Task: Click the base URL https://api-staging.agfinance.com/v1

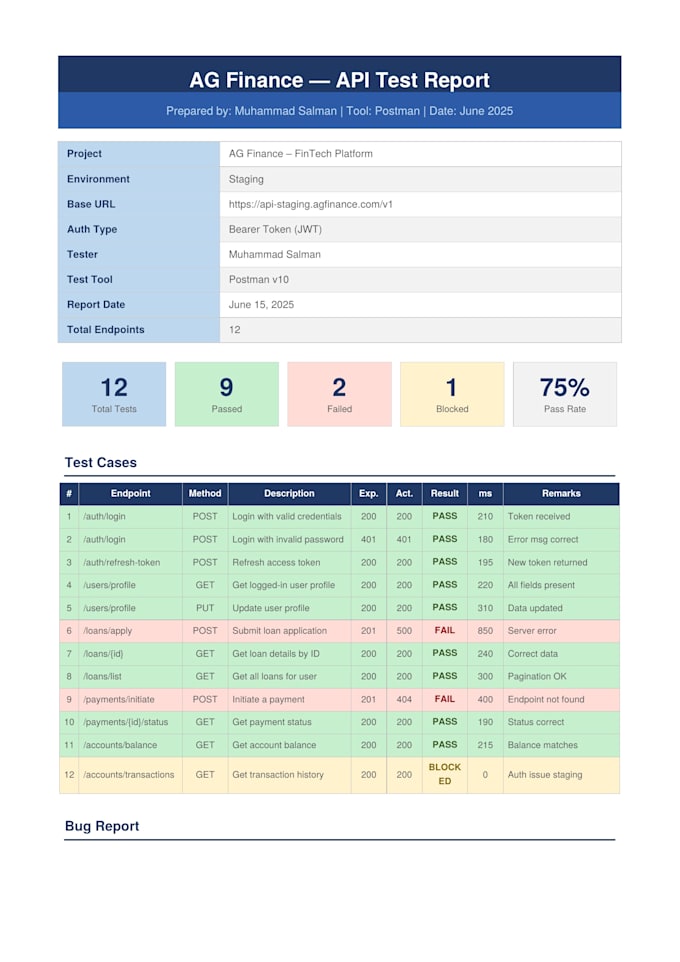Action: (x=311, y=204)
